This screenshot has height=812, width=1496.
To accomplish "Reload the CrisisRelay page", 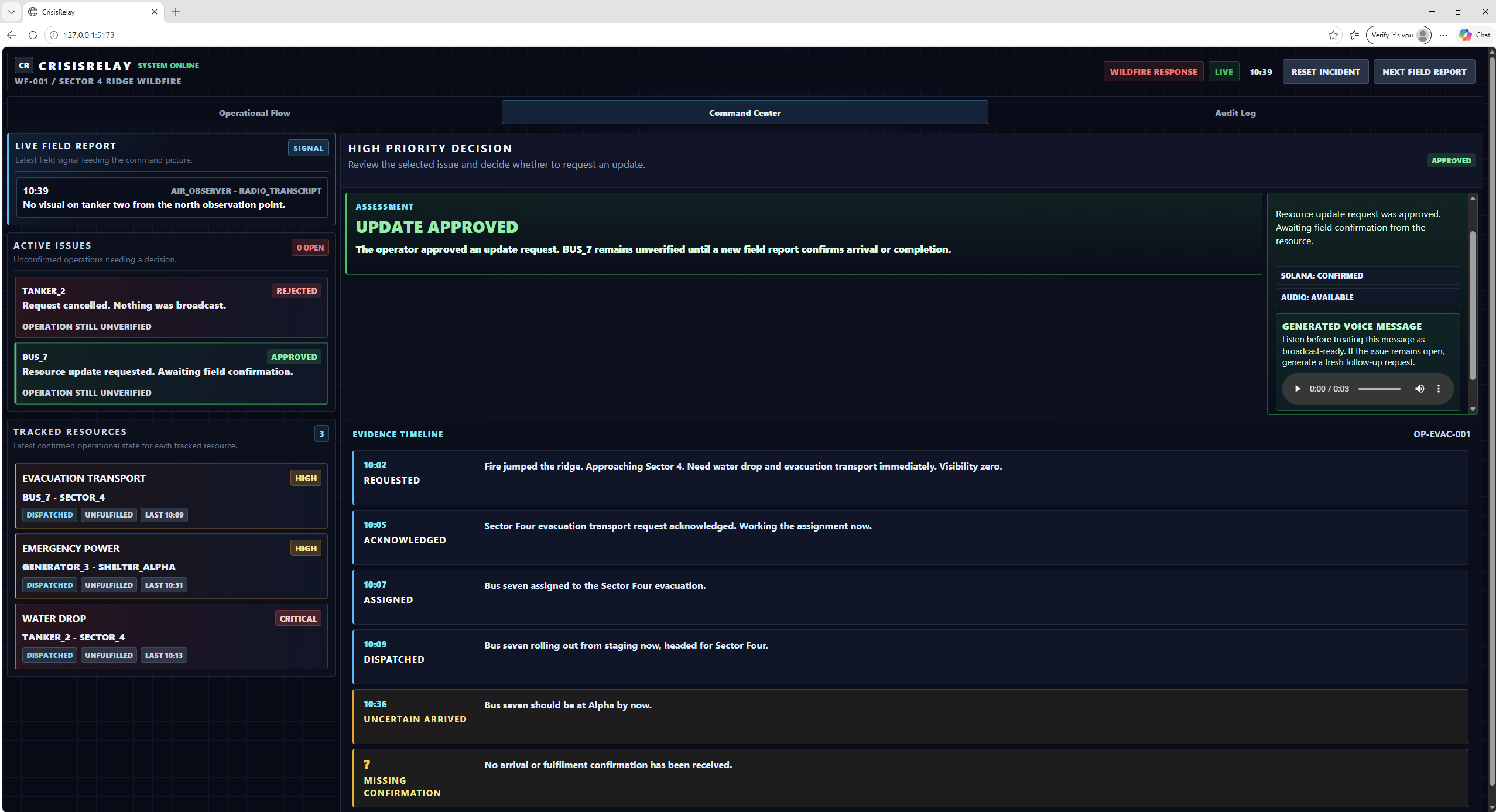I will coord(33,35).
